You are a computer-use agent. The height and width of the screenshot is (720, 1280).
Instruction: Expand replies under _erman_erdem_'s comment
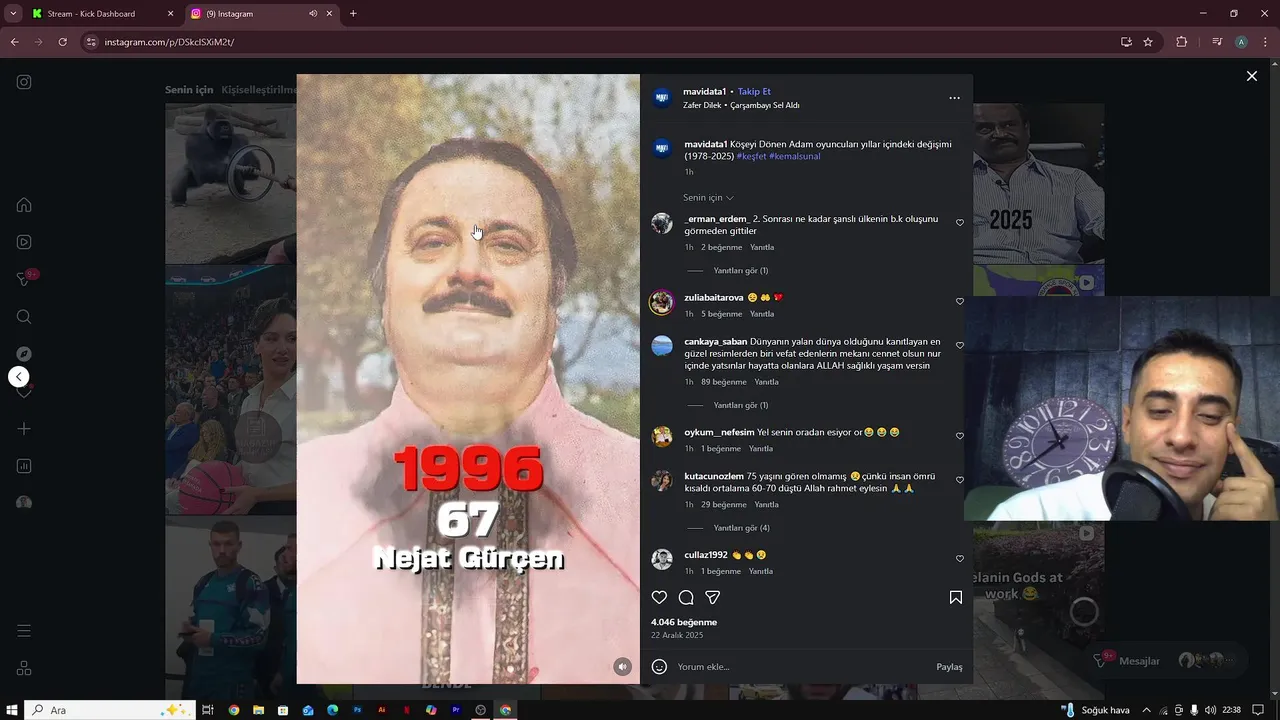point(741,271)
